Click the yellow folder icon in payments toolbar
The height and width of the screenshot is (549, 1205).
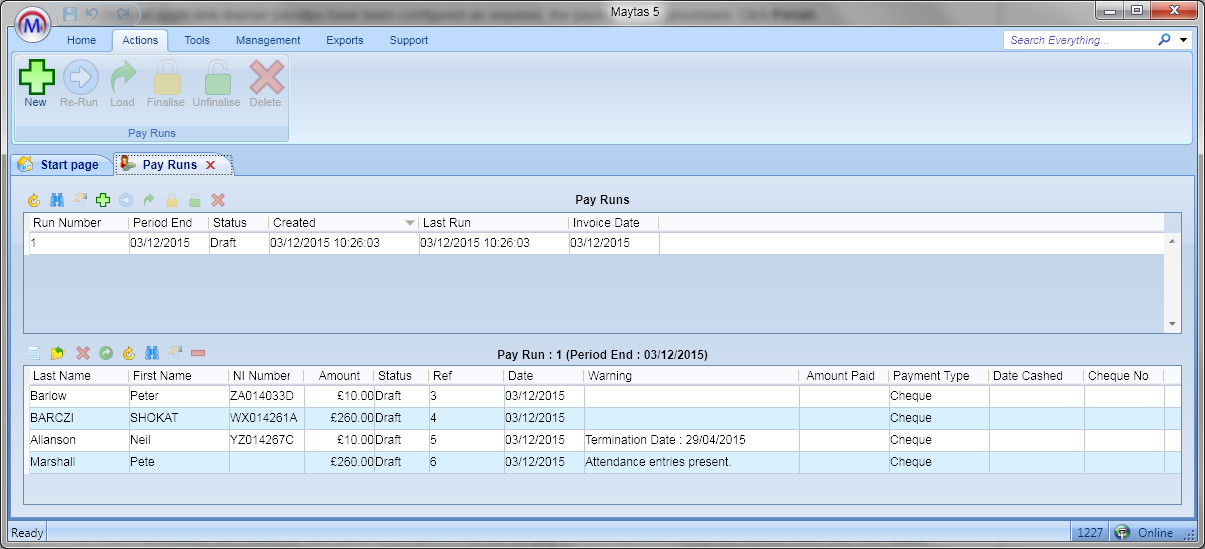57,353
